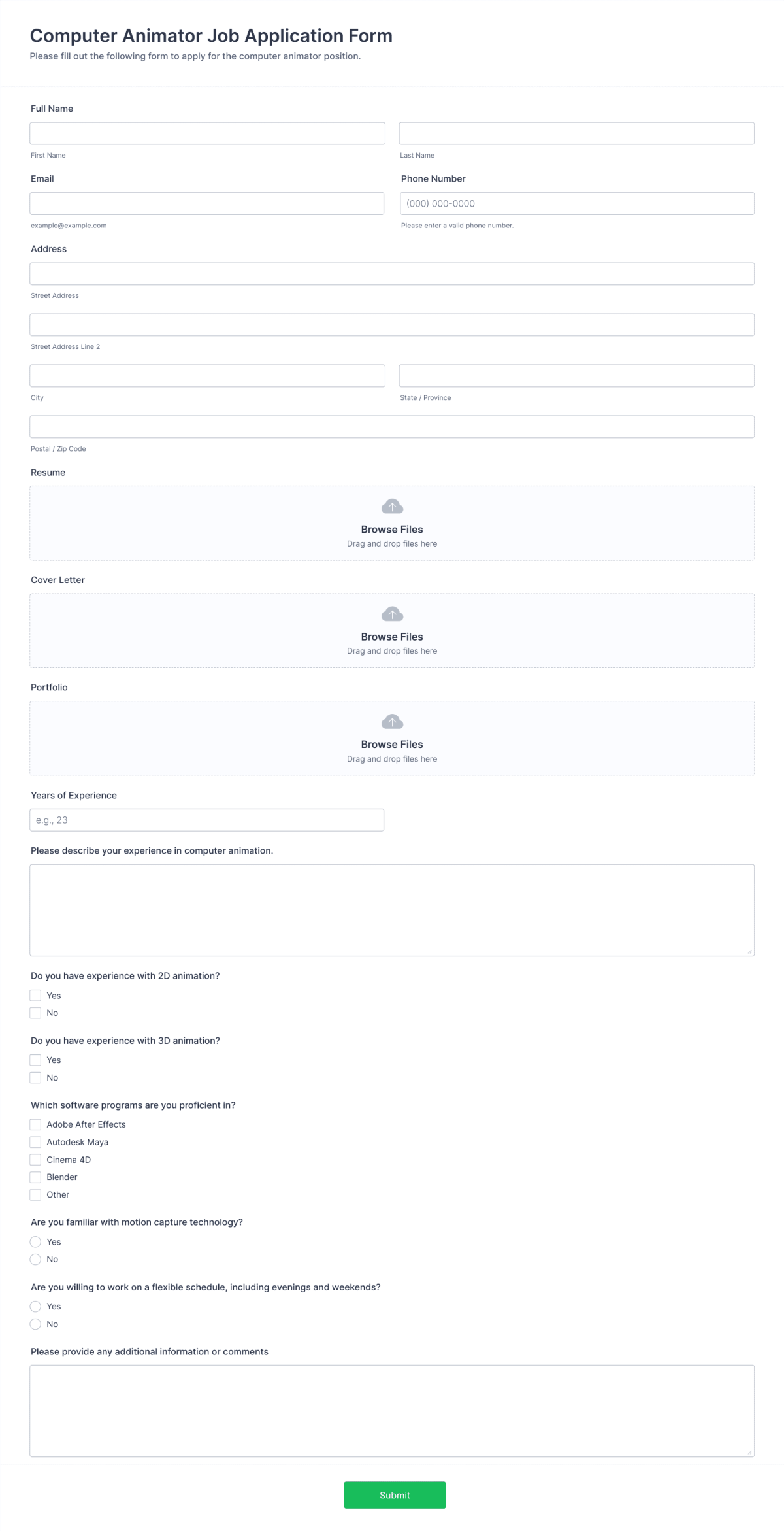
Task: Check the Autodesk Maya proficiency option
Action: pos(35,1142)
